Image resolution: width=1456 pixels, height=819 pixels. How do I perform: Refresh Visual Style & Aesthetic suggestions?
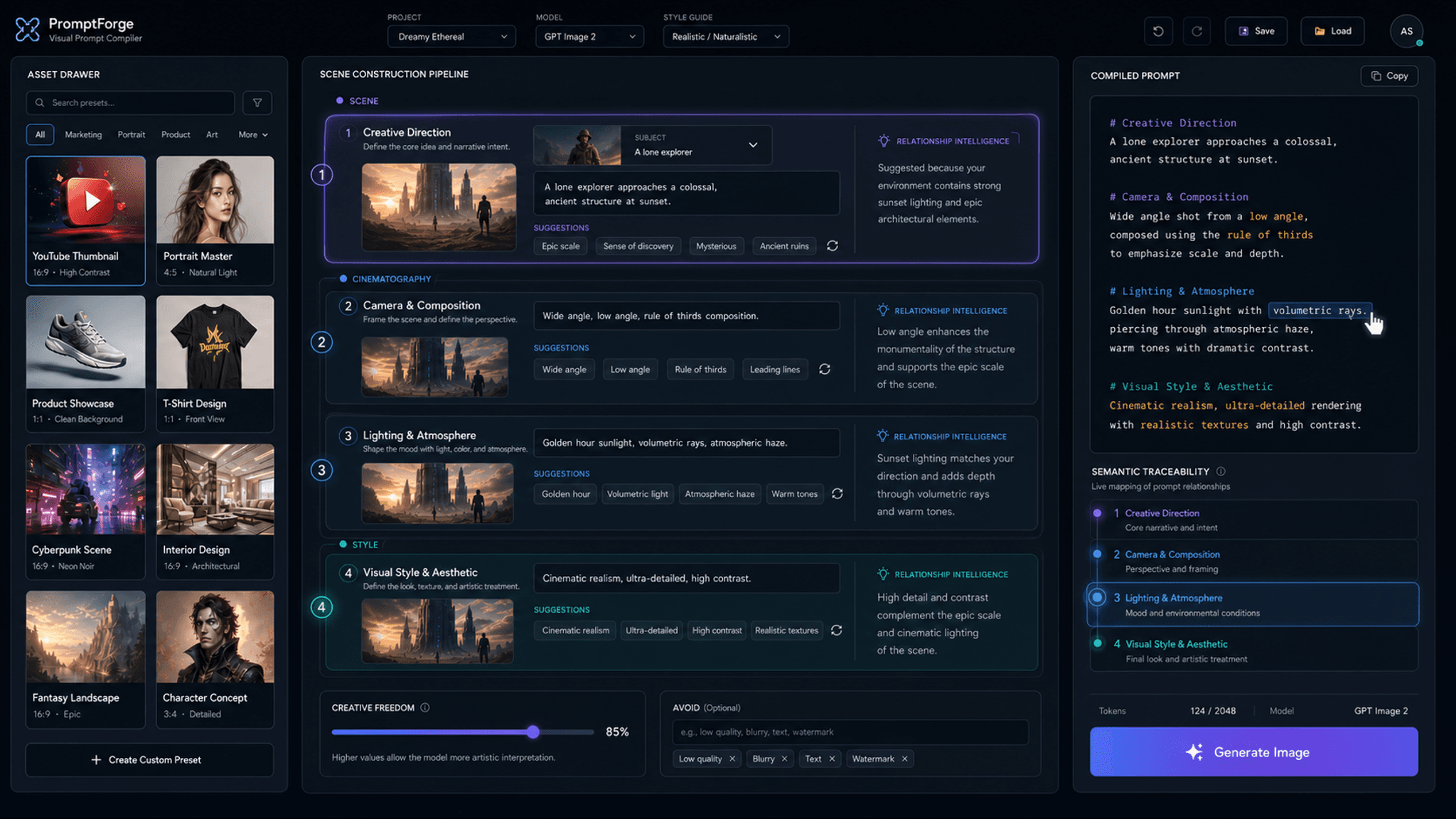coord(837,630)
